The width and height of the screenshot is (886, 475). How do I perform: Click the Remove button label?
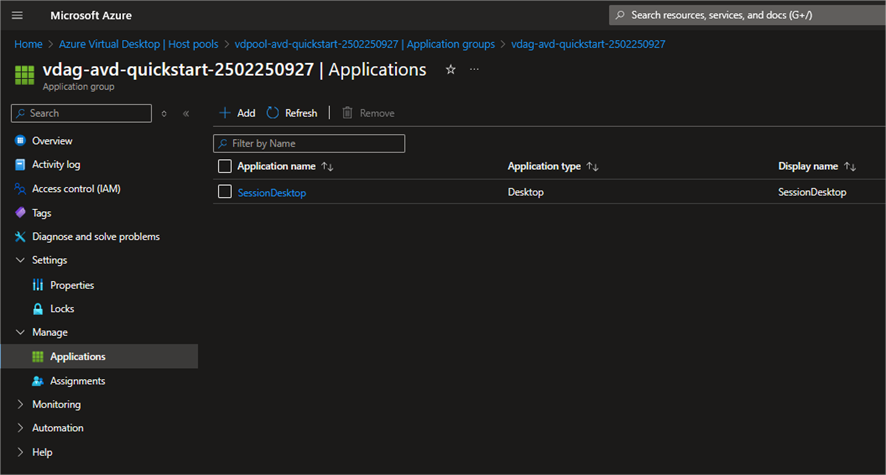[377, 113]
